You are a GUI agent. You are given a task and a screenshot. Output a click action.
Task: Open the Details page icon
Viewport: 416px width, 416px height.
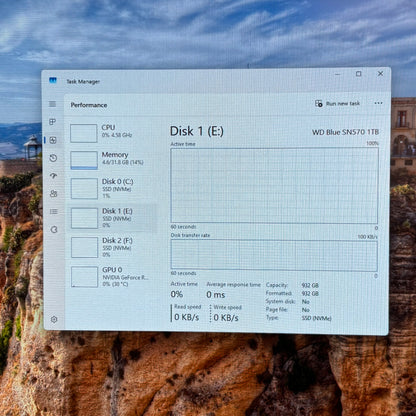(54, 212)
